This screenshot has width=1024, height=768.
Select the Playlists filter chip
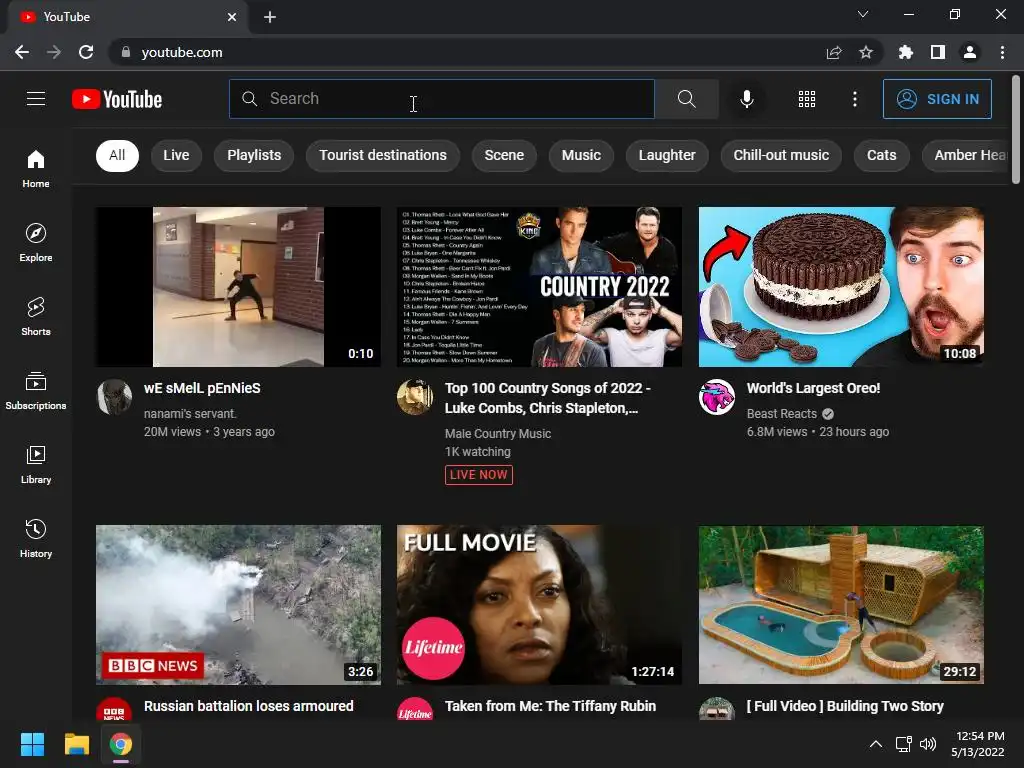pos(254,155)
